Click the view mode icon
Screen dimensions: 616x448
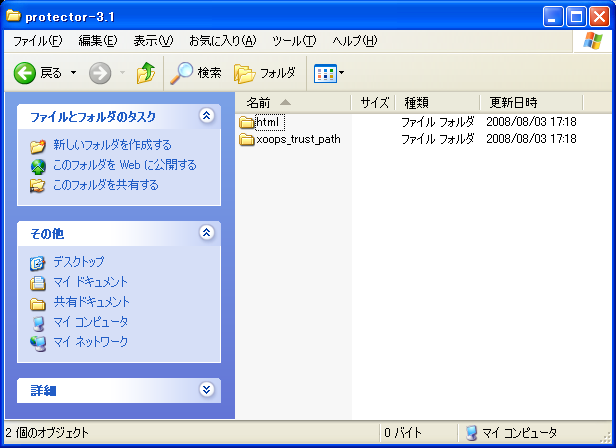click(325, 73)
